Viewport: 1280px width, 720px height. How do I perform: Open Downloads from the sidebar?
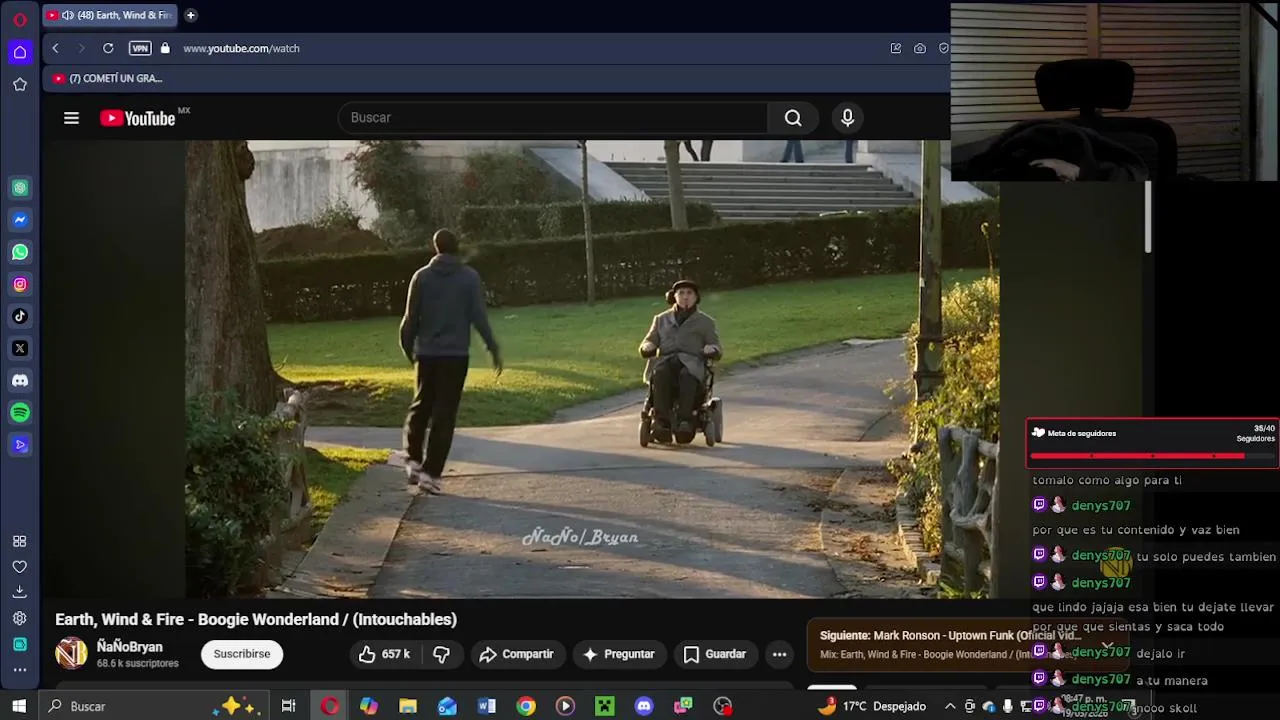pos(19,592)
